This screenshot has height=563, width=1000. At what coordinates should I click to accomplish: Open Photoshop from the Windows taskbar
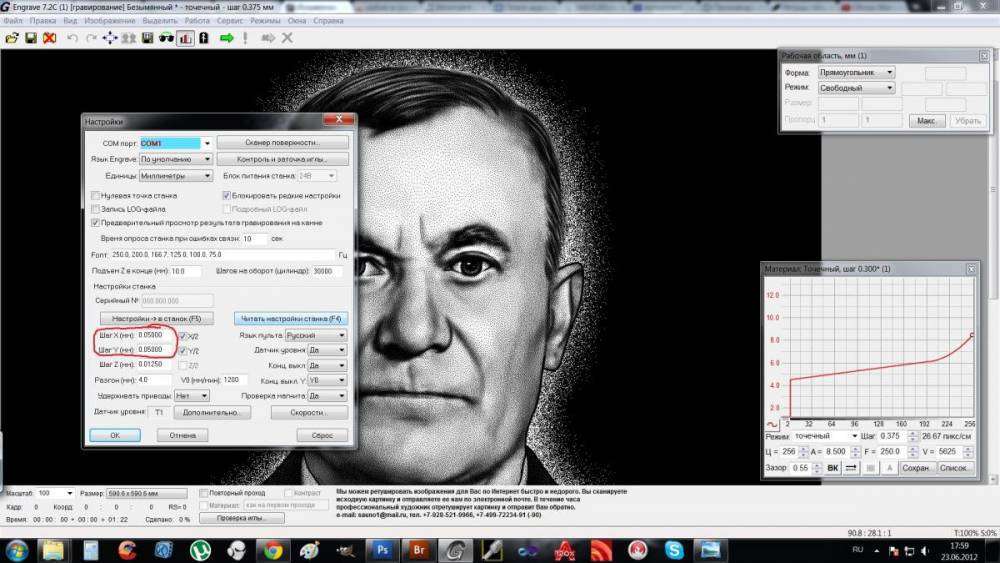tap(381, 549)
